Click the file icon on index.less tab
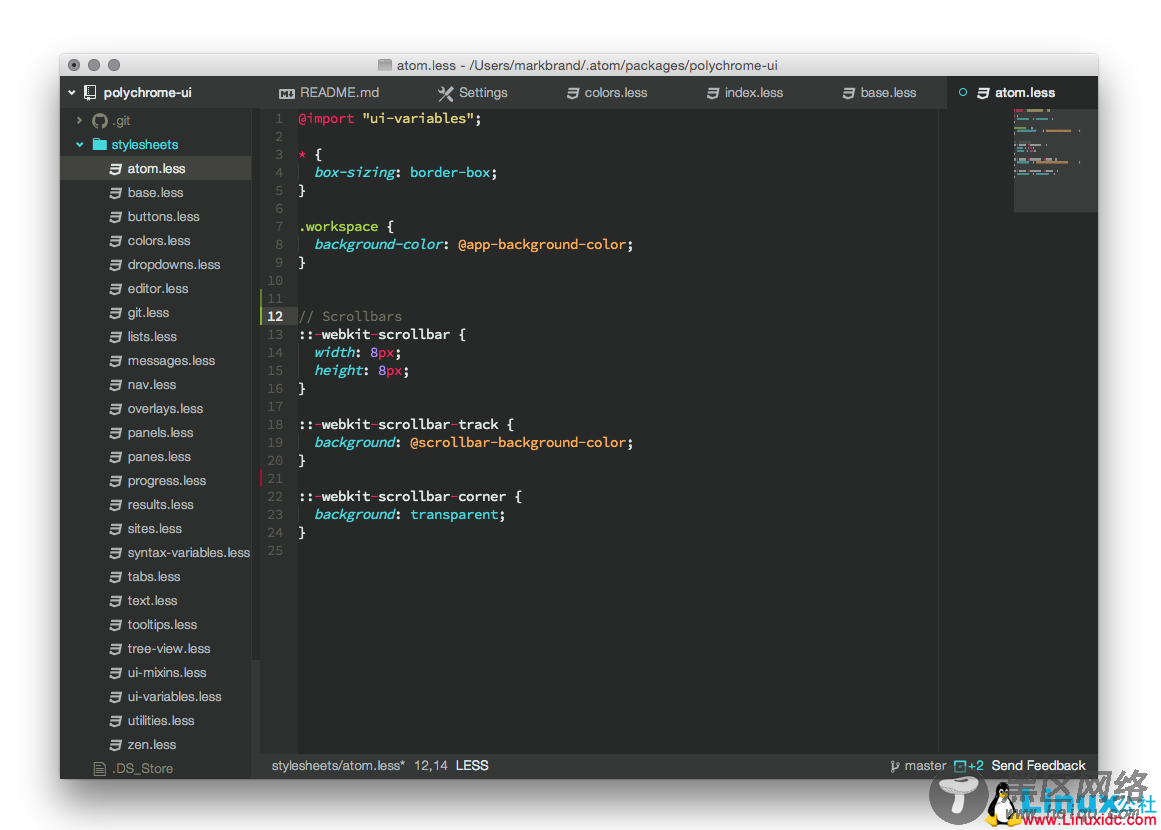Viewport: 1161px width, 830px height. click(x=712, y=93)
